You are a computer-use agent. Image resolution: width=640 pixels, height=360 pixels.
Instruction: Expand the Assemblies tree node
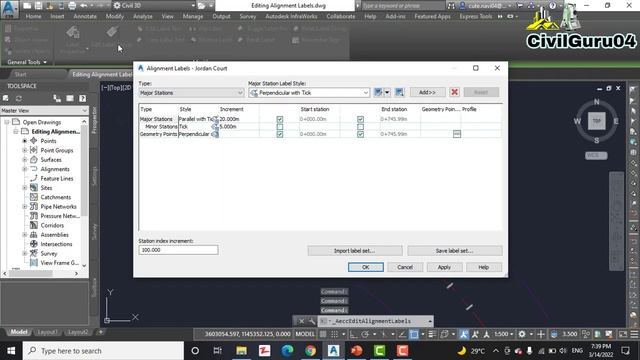tap(24, 235)
